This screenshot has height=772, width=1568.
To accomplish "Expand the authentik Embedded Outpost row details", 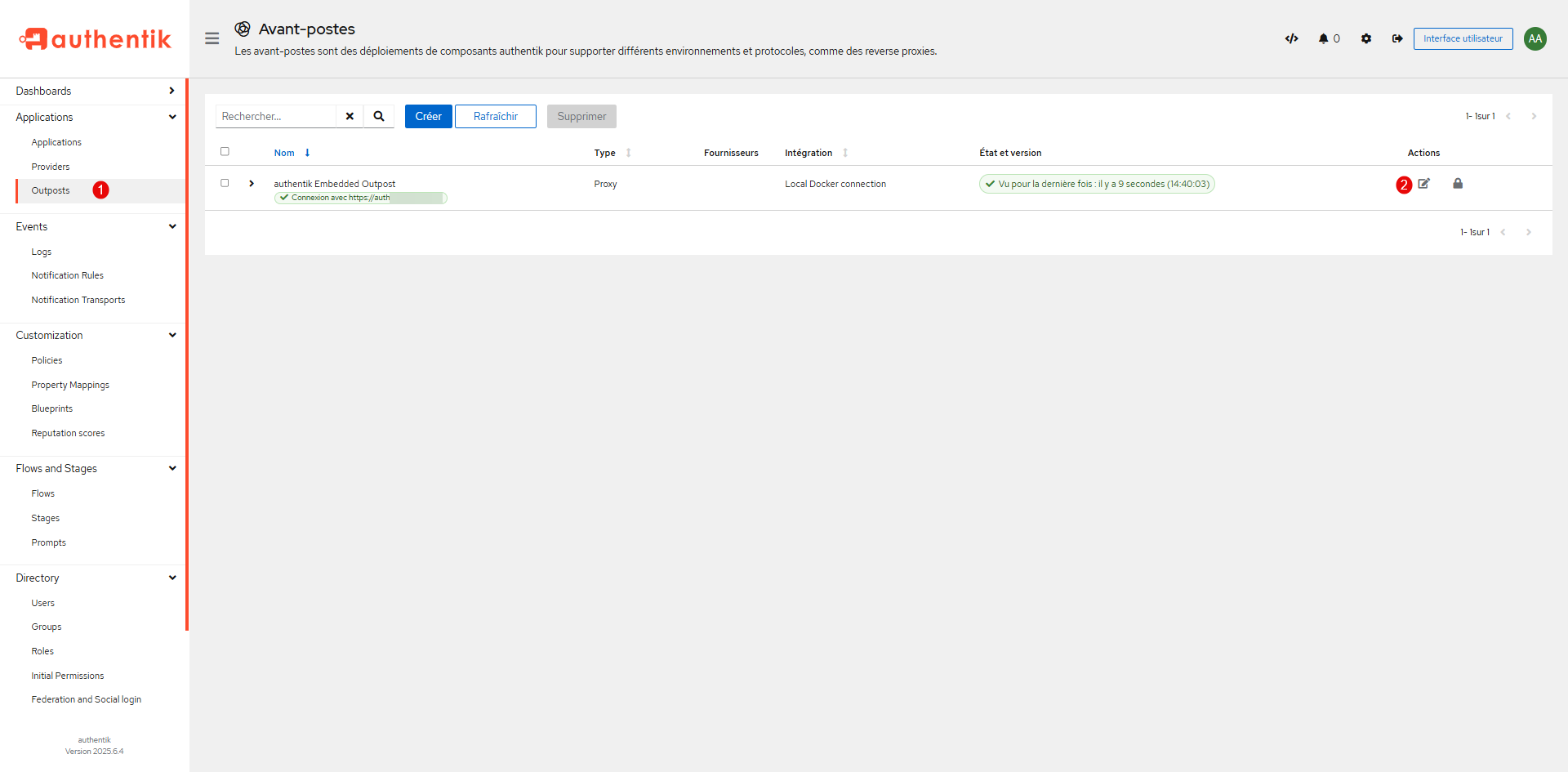I will point(252,184).
